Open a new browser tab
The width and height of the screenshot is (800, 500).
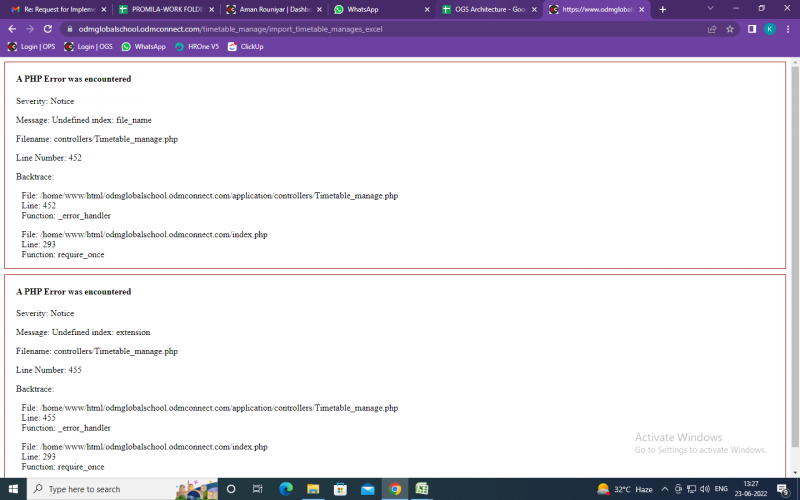point(662,9)
